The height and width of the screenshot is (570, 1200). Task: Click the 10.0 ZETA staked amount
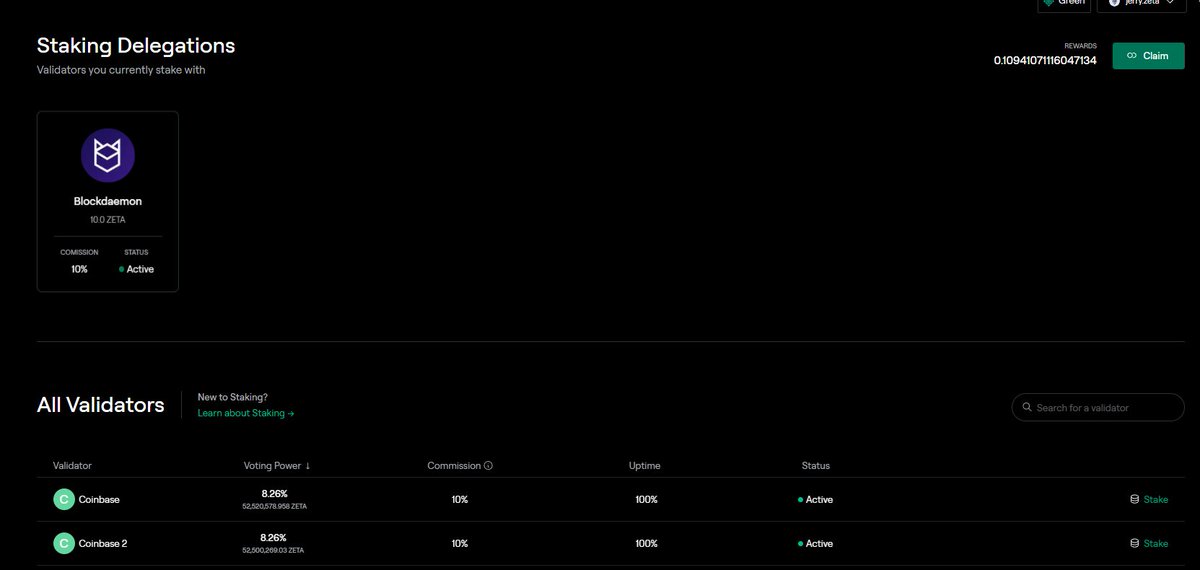tap(108, 219)
